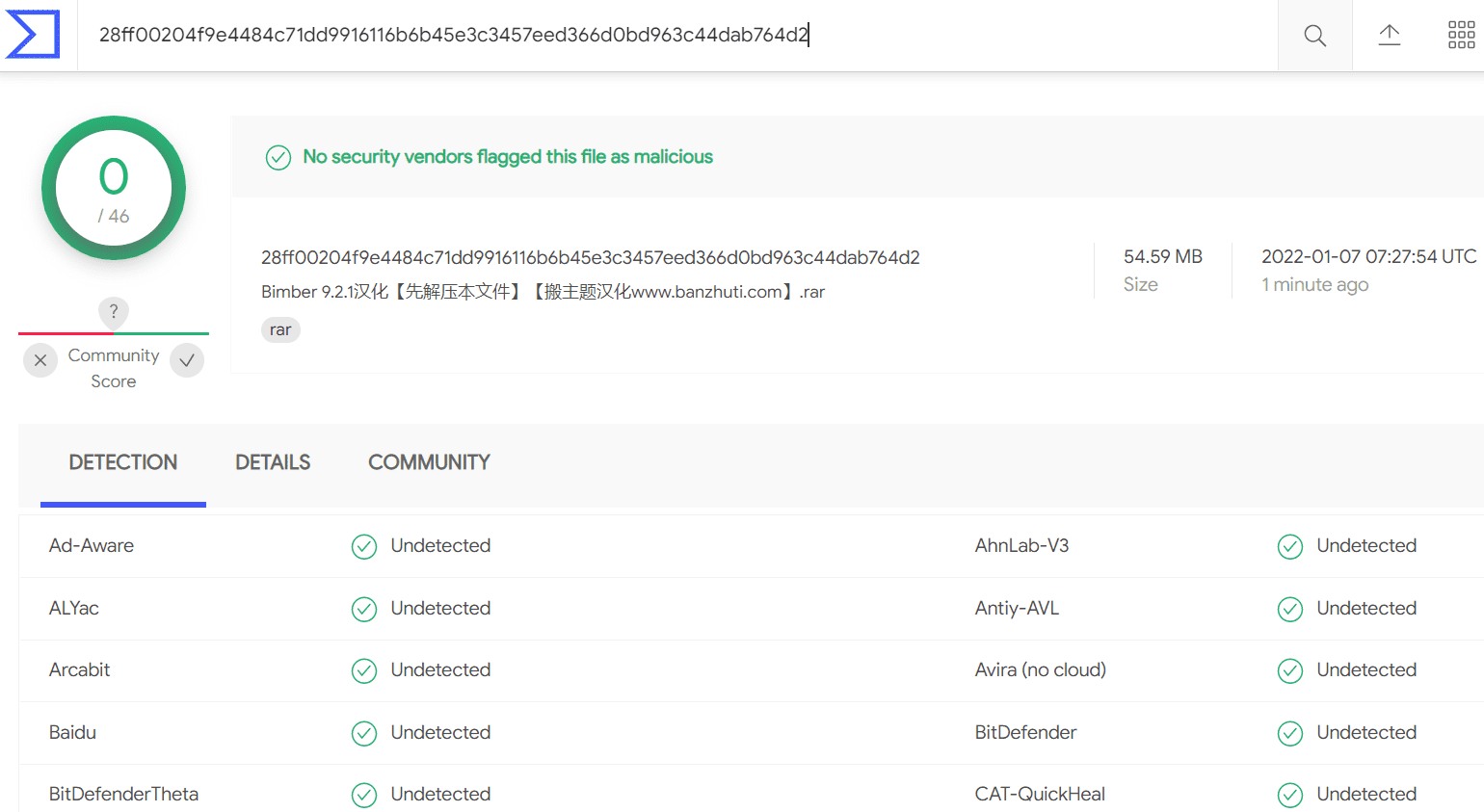Image resolution: width=1484 pixels, height=812 pixels.
Task: Click the AhnLab-V3 undetected check icon
Action: (x=1290, y=546)
